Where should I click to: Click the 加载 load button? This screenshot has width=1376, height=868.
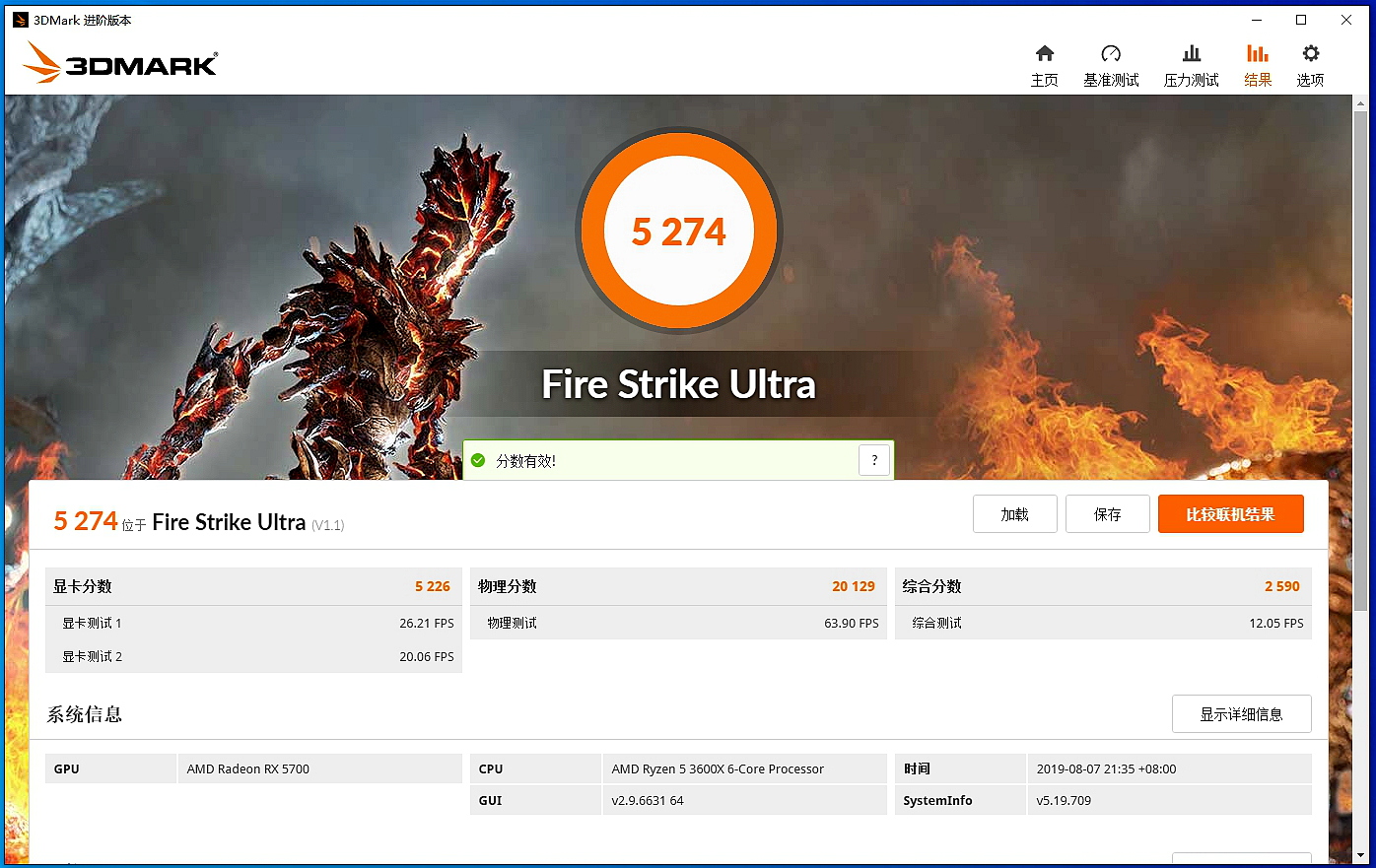pos(1014,513)
